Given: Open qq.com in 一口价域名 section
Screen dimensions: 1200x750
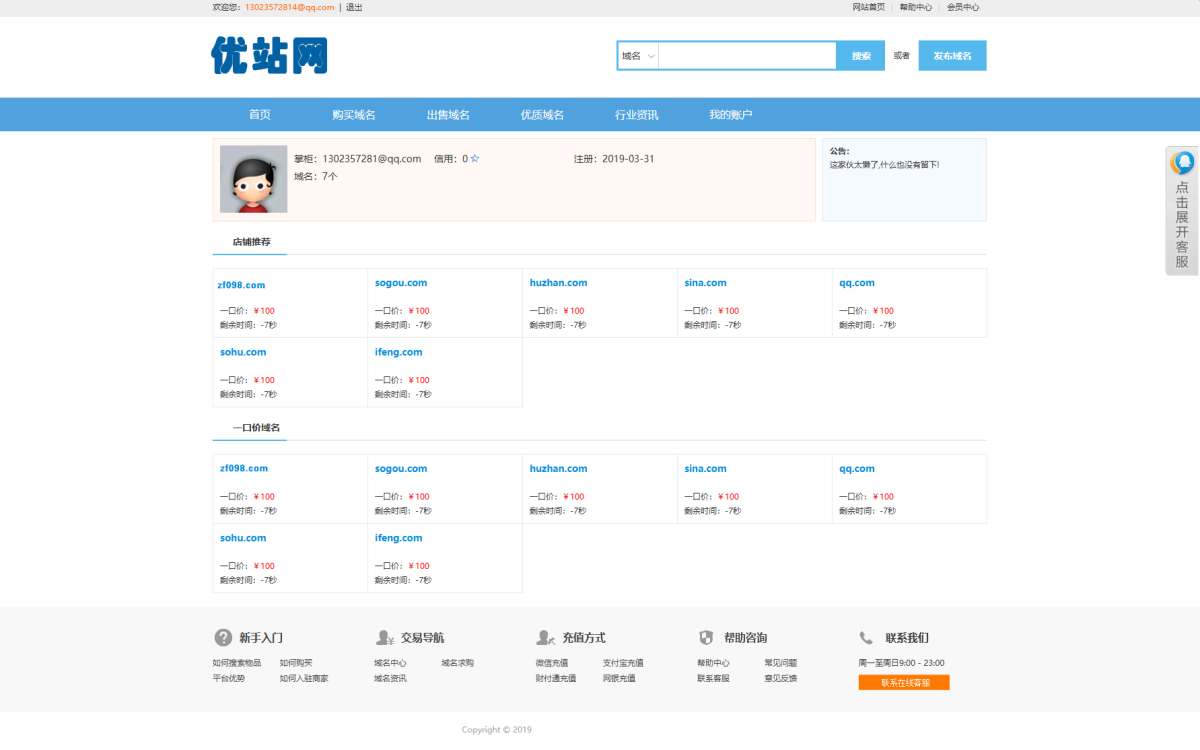Looking at the screenshot, I should pos(857,468).
